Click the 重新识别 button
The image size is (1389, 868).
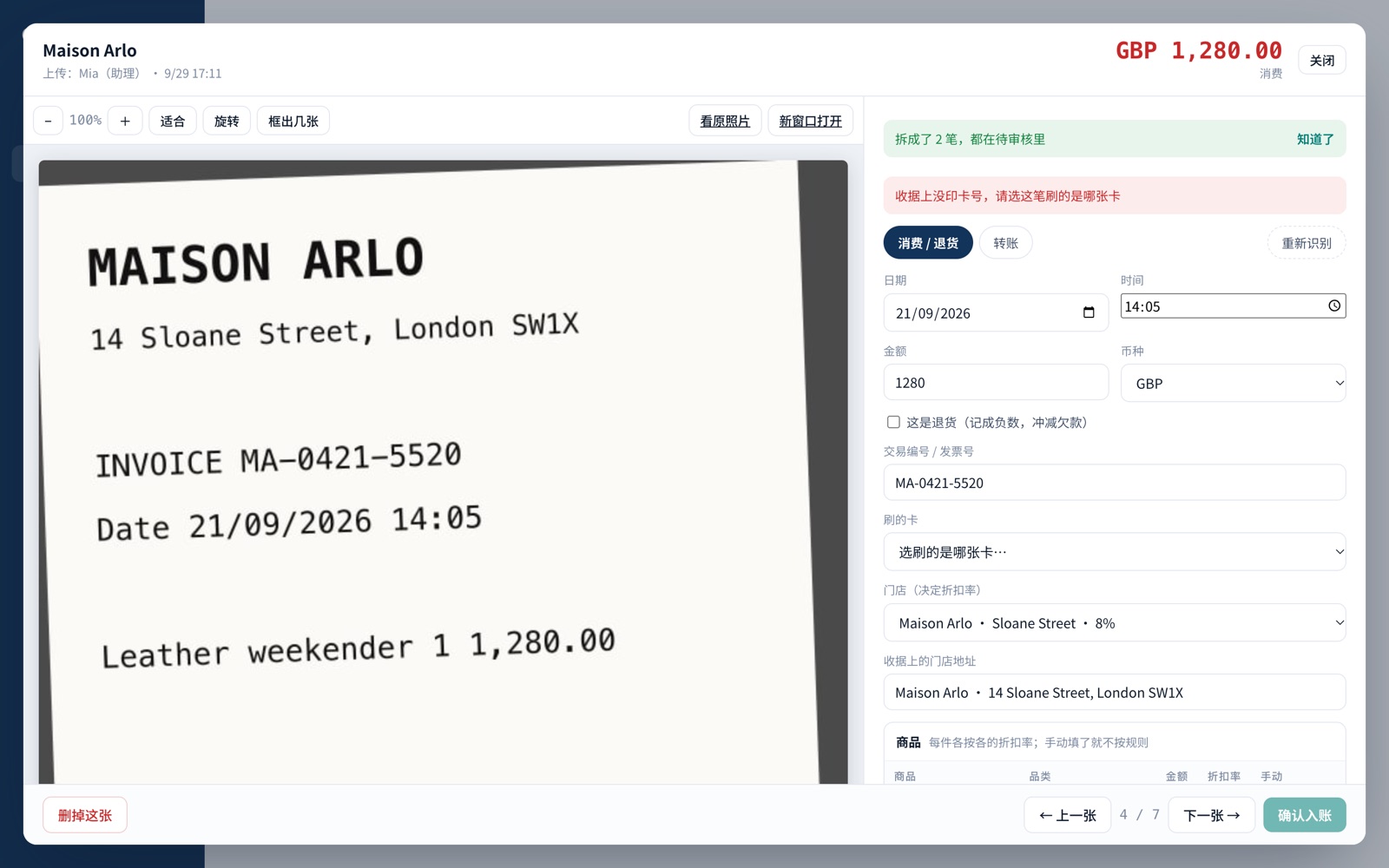pyautogui.click(x=1307, y=242)
